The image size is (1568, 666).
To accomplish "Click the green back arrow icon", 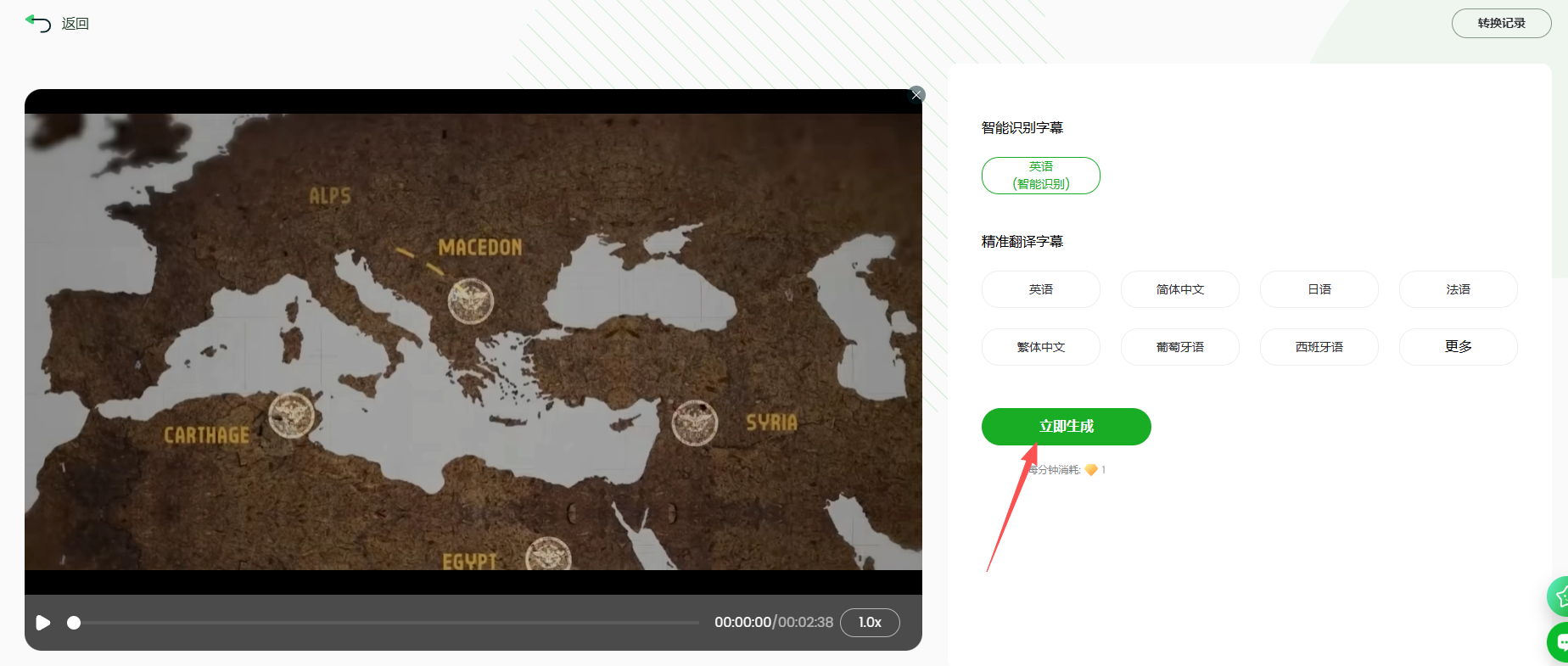I will coord(38,23).
